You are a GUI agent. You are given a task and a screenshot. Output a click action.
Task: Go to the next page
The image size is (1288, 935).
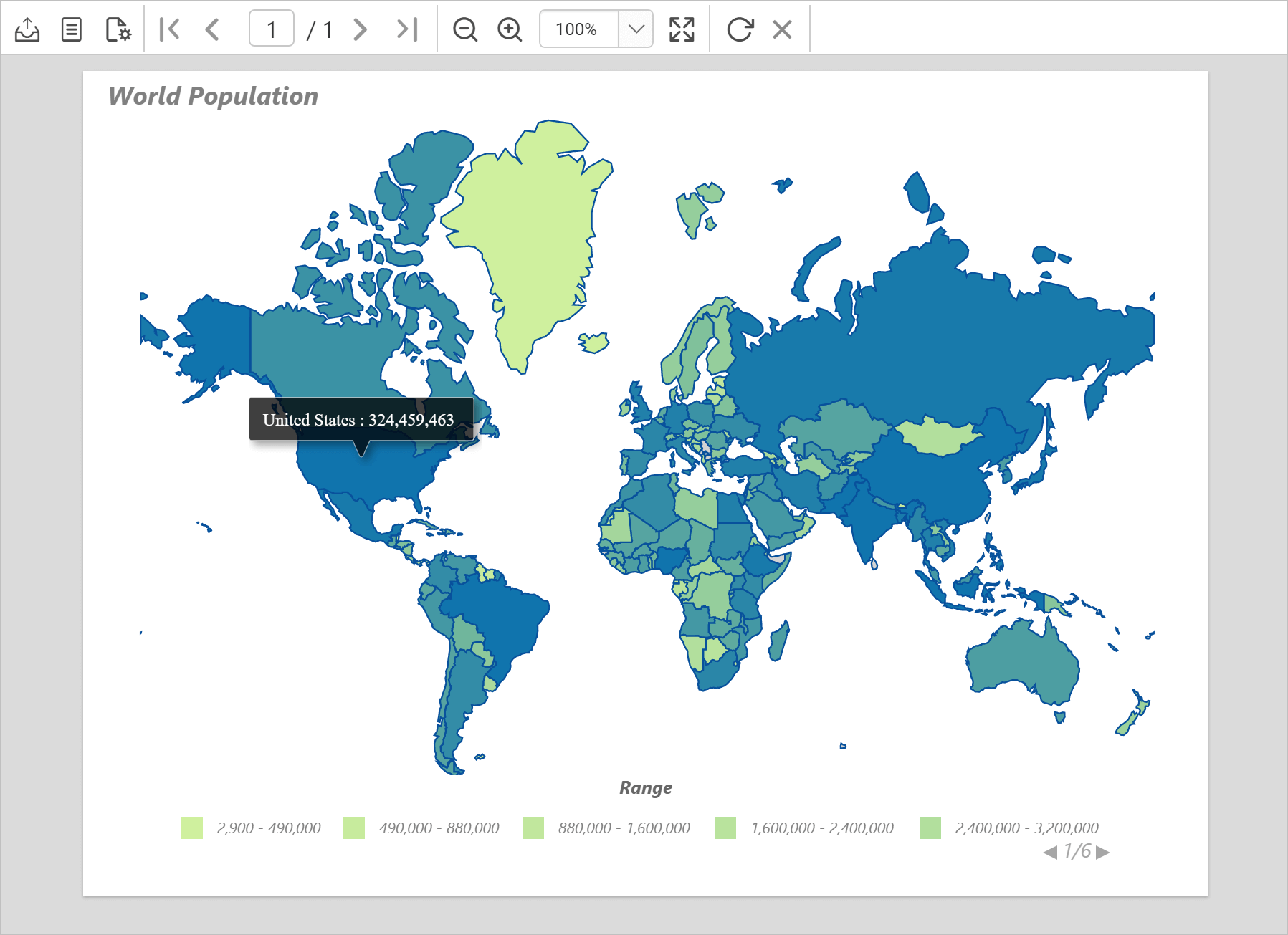point(361,29)
